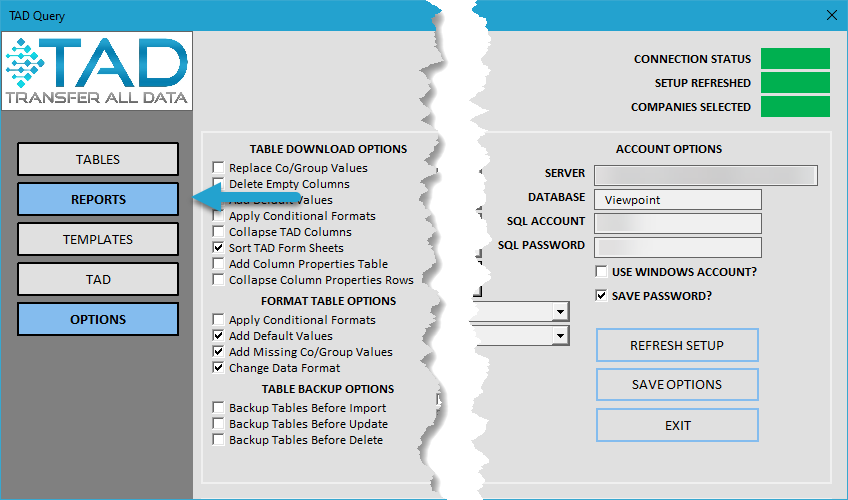This screenshot has width=848, height=500.
Task: Enable Backup Tables Before Import
Action: point(218,408)
